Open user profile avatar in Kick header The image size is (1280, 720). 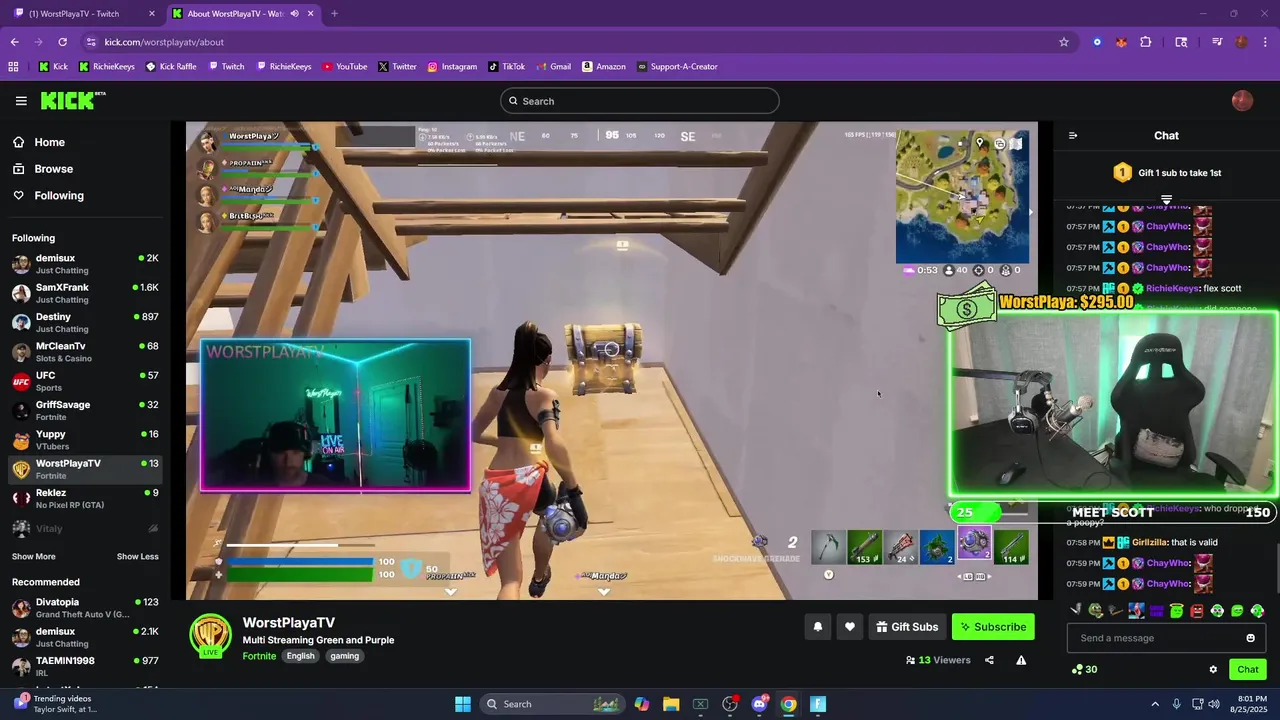coord(1242,101)
